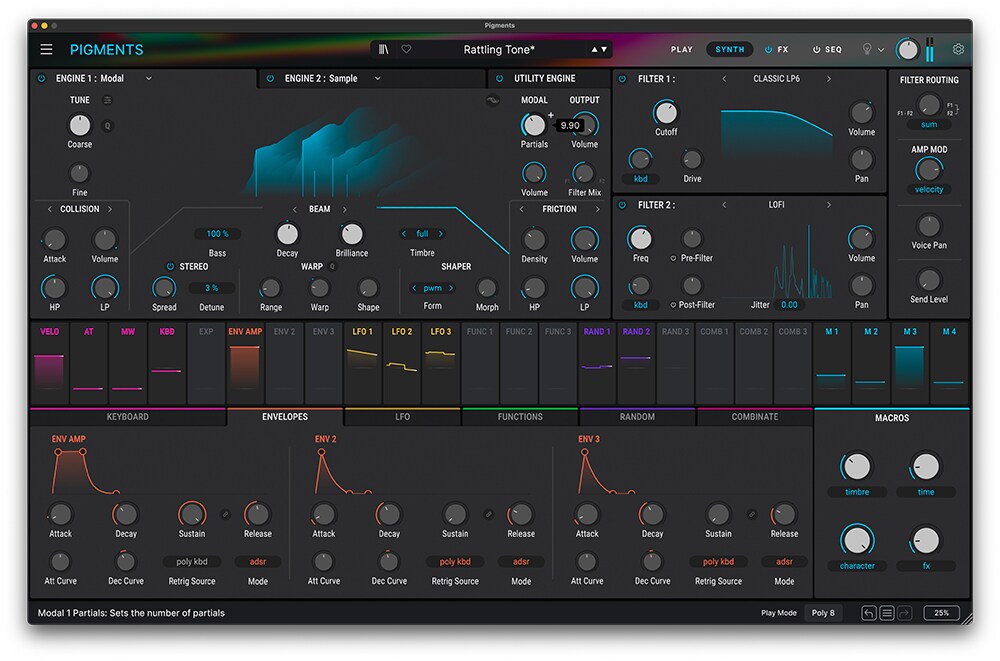Step the Timbre mode back from full
Viewport: 1000px width, 661px height.
pyautogui.click(x=404, y=234)
